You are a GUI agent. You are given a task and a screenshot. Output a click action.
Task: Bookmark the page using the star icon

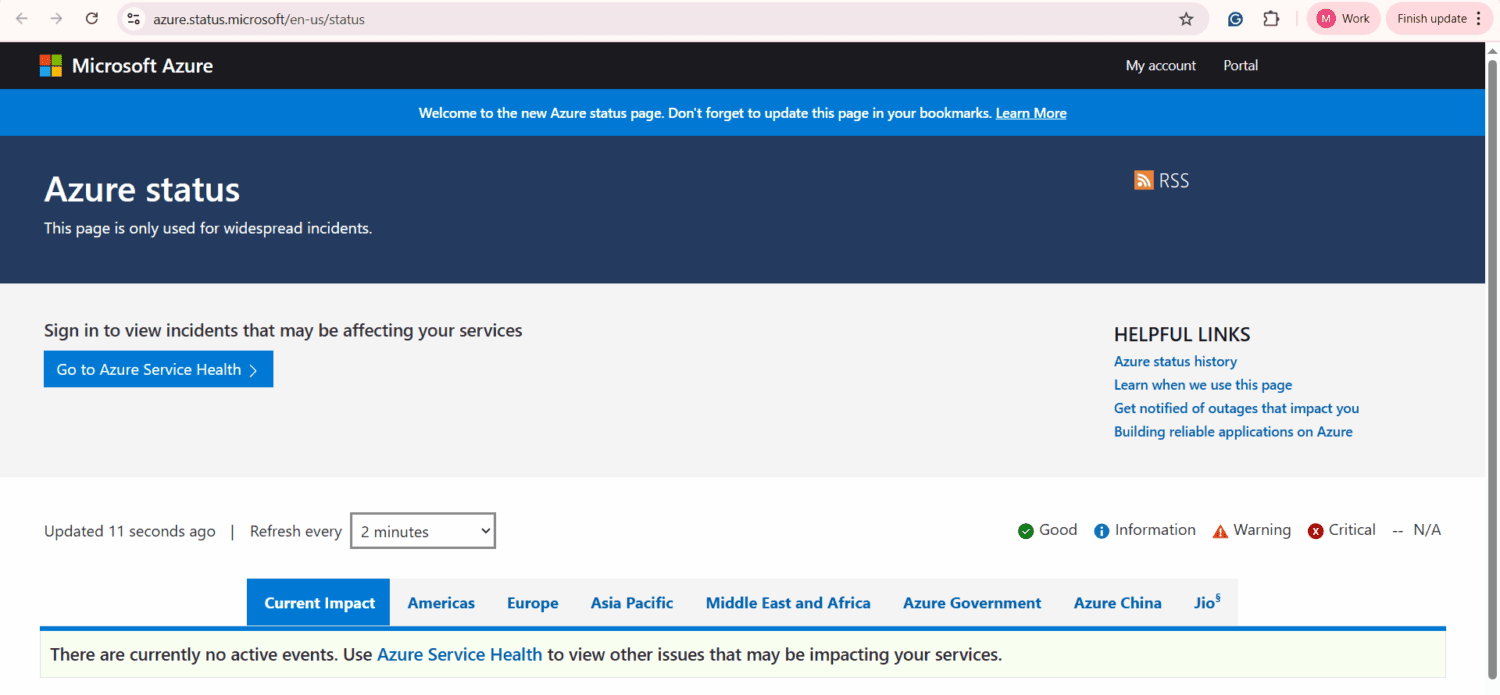(x=1186, y=18)
